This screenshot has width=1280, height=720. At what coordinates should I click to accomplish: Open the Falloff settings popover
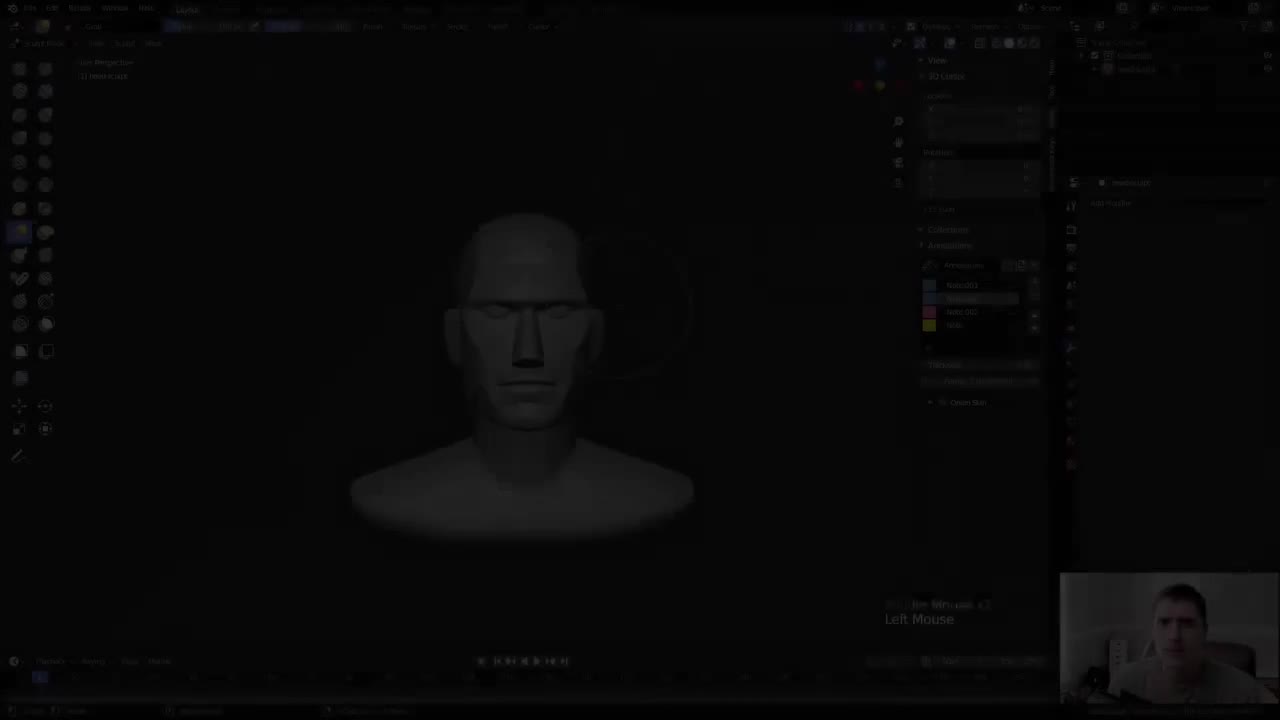497,26
